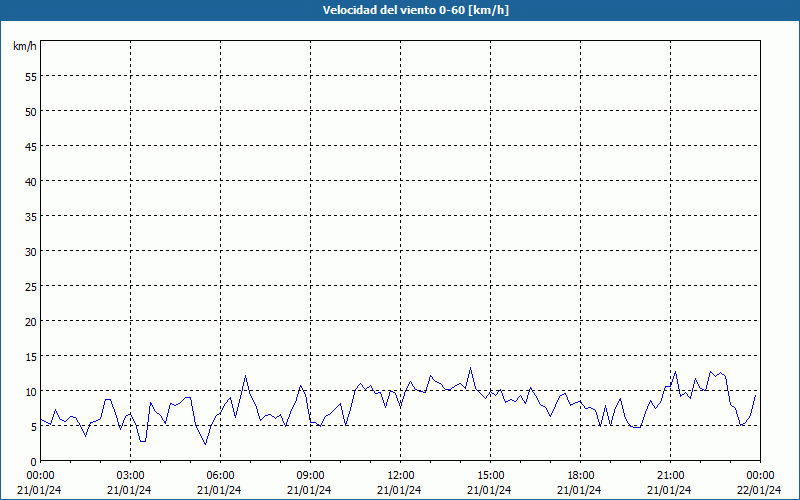Click the y-axis value 55
Image resolution: width=800 pixels, height=500 pixels.
tap(31, 77)
